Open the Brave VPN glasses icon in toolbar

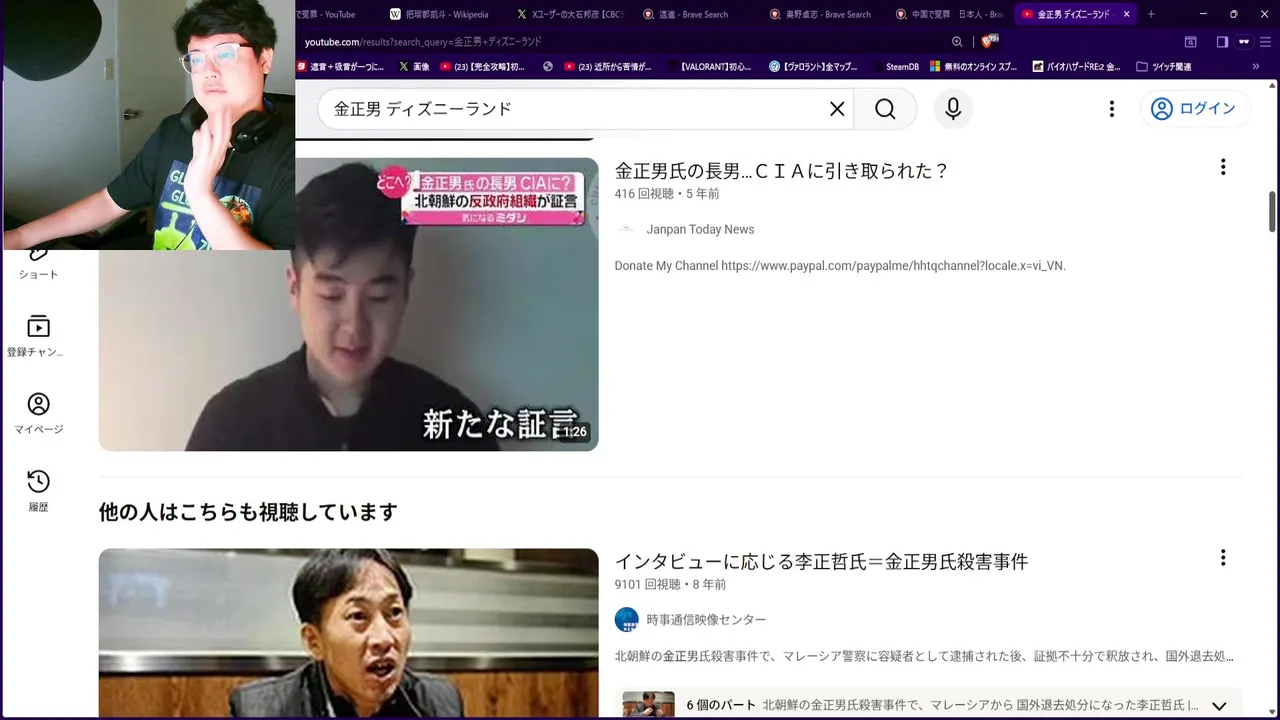1245,42
